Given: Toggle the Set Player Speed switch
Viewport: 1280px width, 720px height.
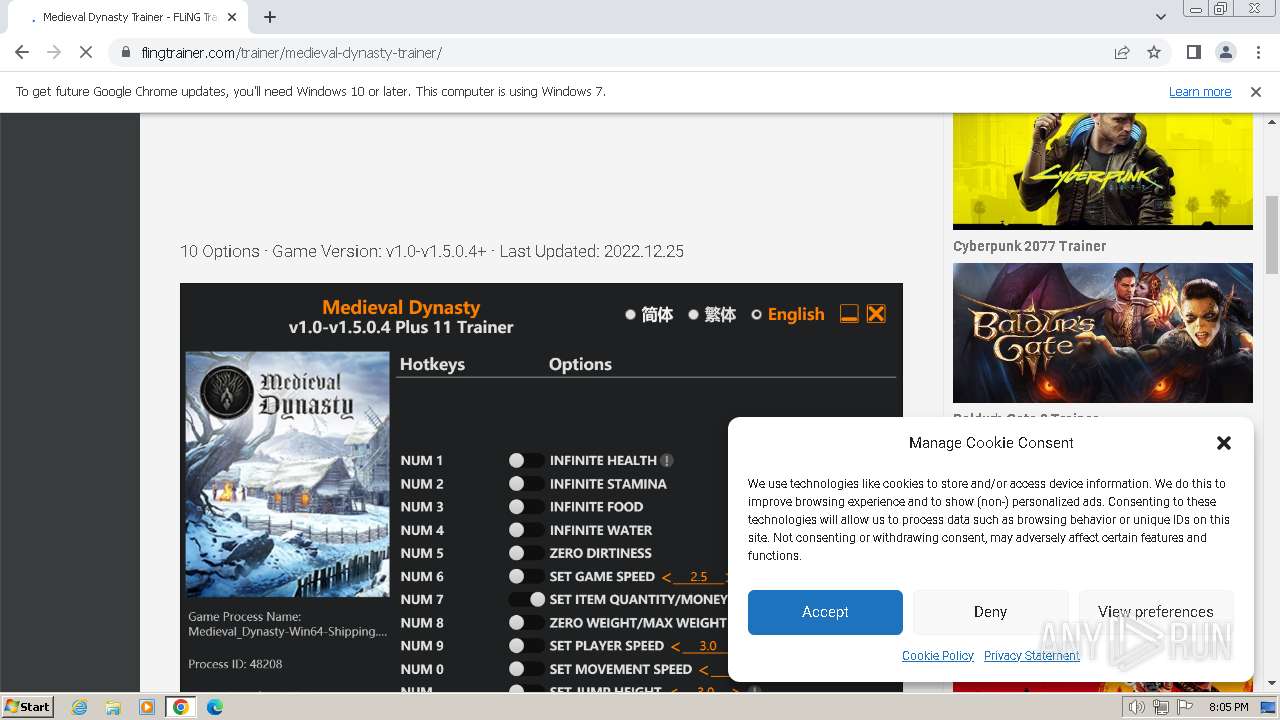Looking at the screenshot, I should [526, 646].
